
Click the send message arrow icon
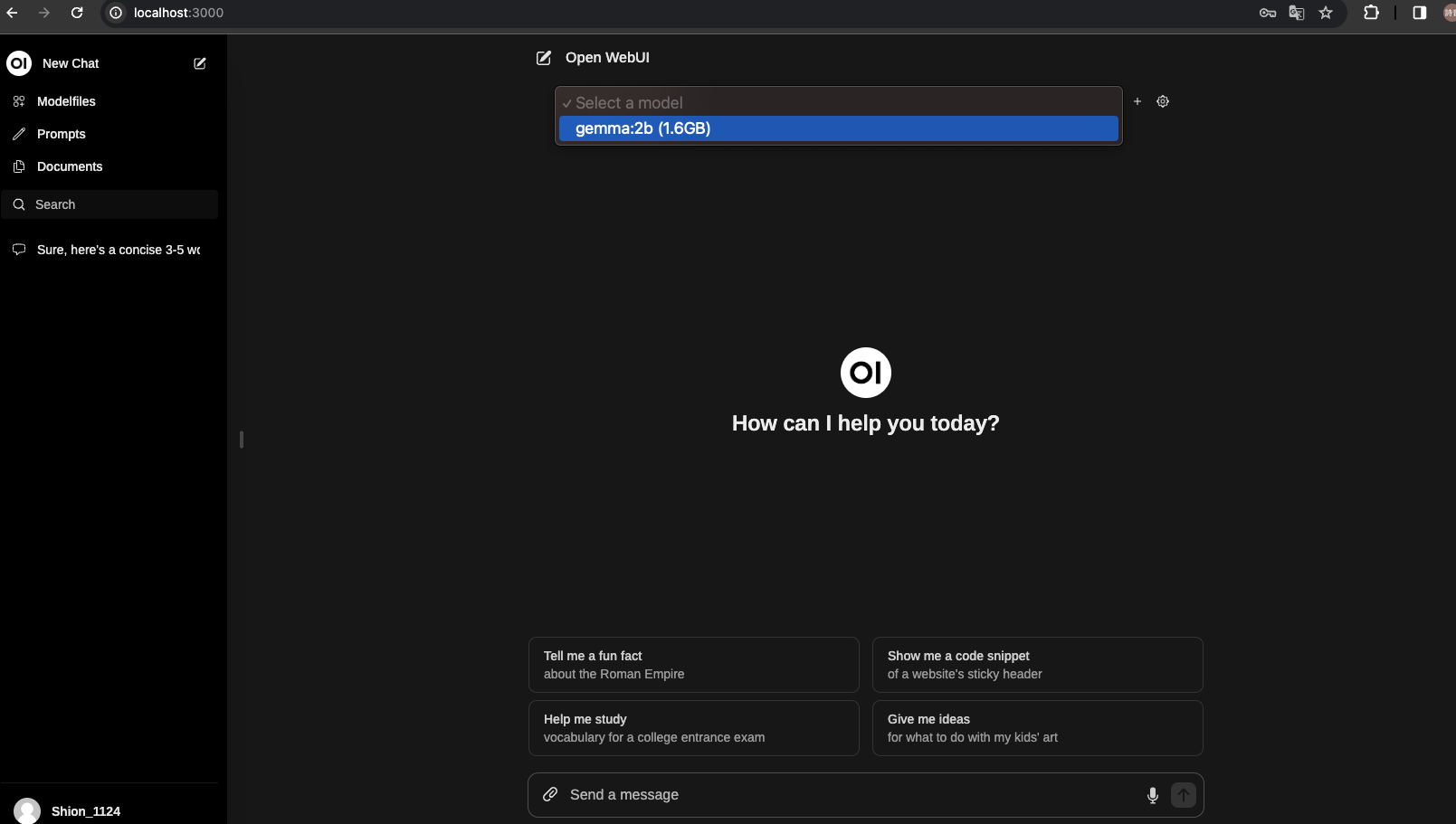(x=1183, y=795)
